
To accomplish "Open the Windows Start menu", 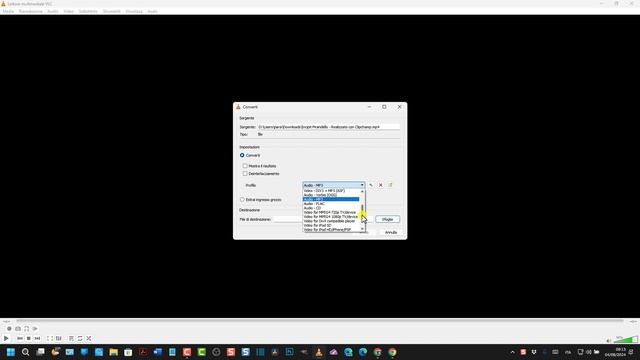I will (11, 352).
